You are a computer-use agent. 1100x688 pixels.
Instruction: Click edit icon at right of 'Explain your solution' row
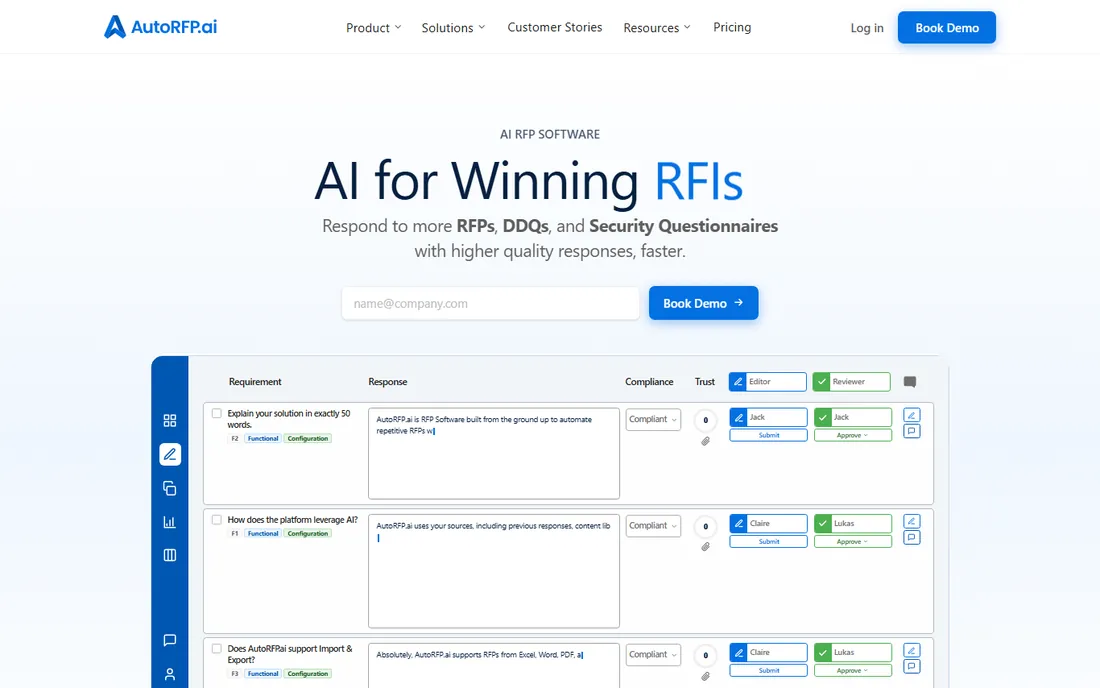pyautogui.click(x=911, y=415)
